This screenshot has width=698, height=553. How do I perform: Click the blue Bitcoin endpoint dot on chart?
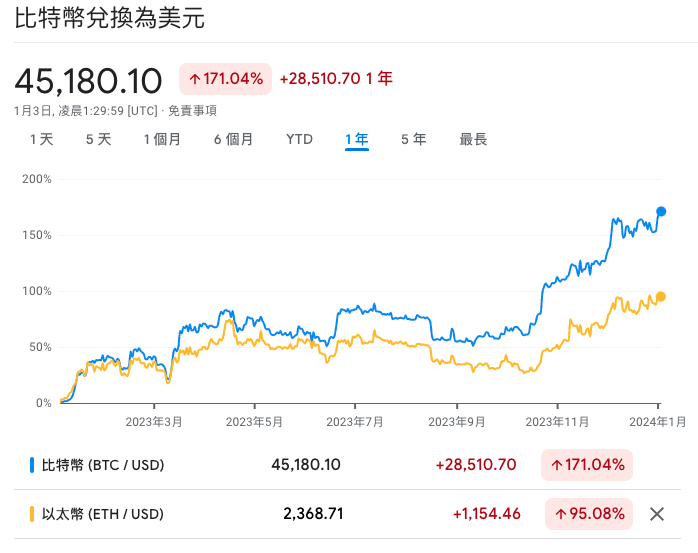click(661, 211)
